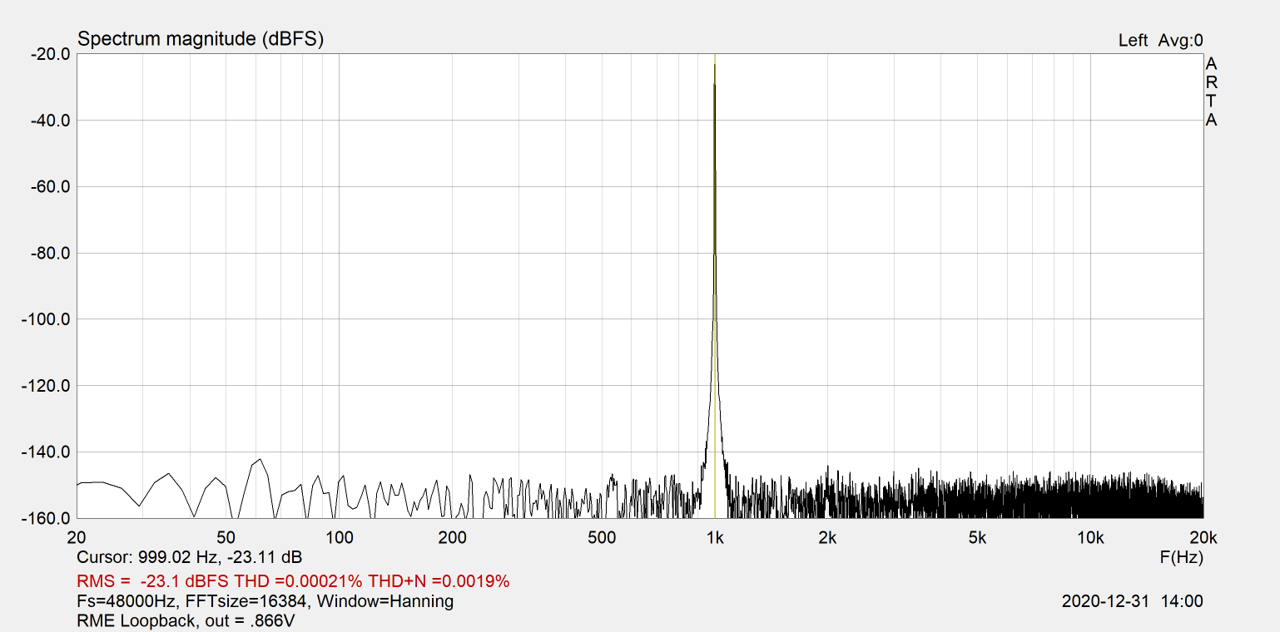Click the '1k' frequency axis label
This screenshot has width=1280, height=632.
(714, 537)
